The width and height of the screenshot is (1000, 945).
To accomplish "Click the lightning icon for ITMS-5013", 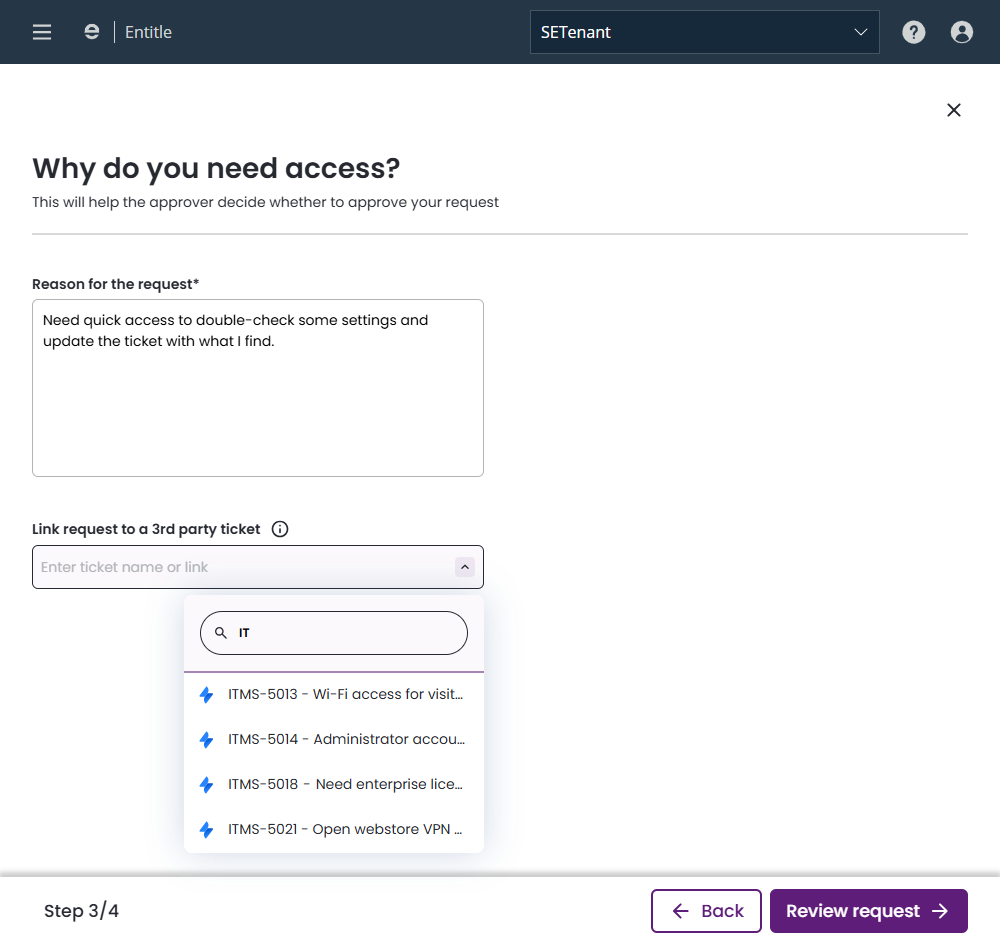I will coord(207,694).
